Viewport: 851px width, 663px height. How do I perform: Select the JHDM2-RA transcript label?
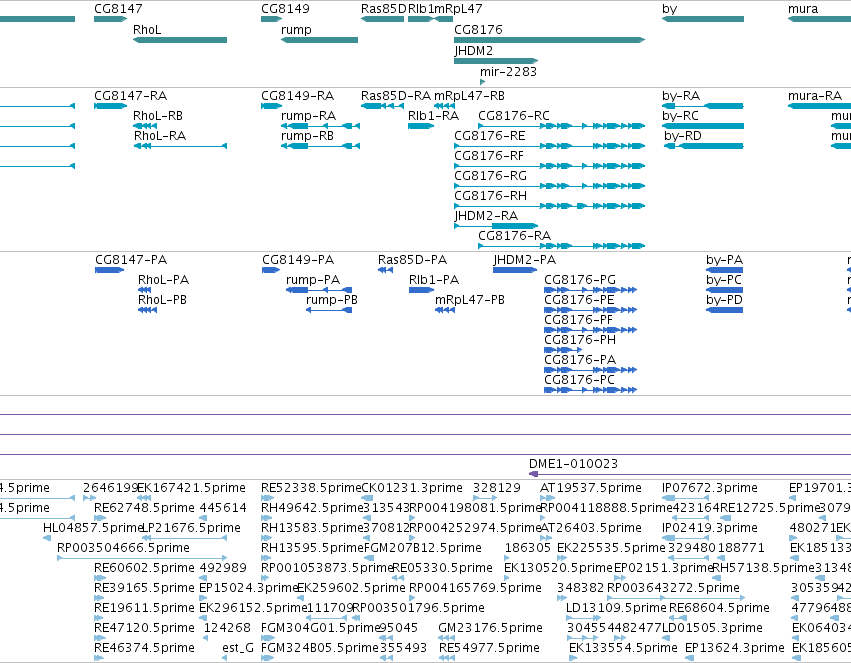pyautogui.click(x=486, y=216)
